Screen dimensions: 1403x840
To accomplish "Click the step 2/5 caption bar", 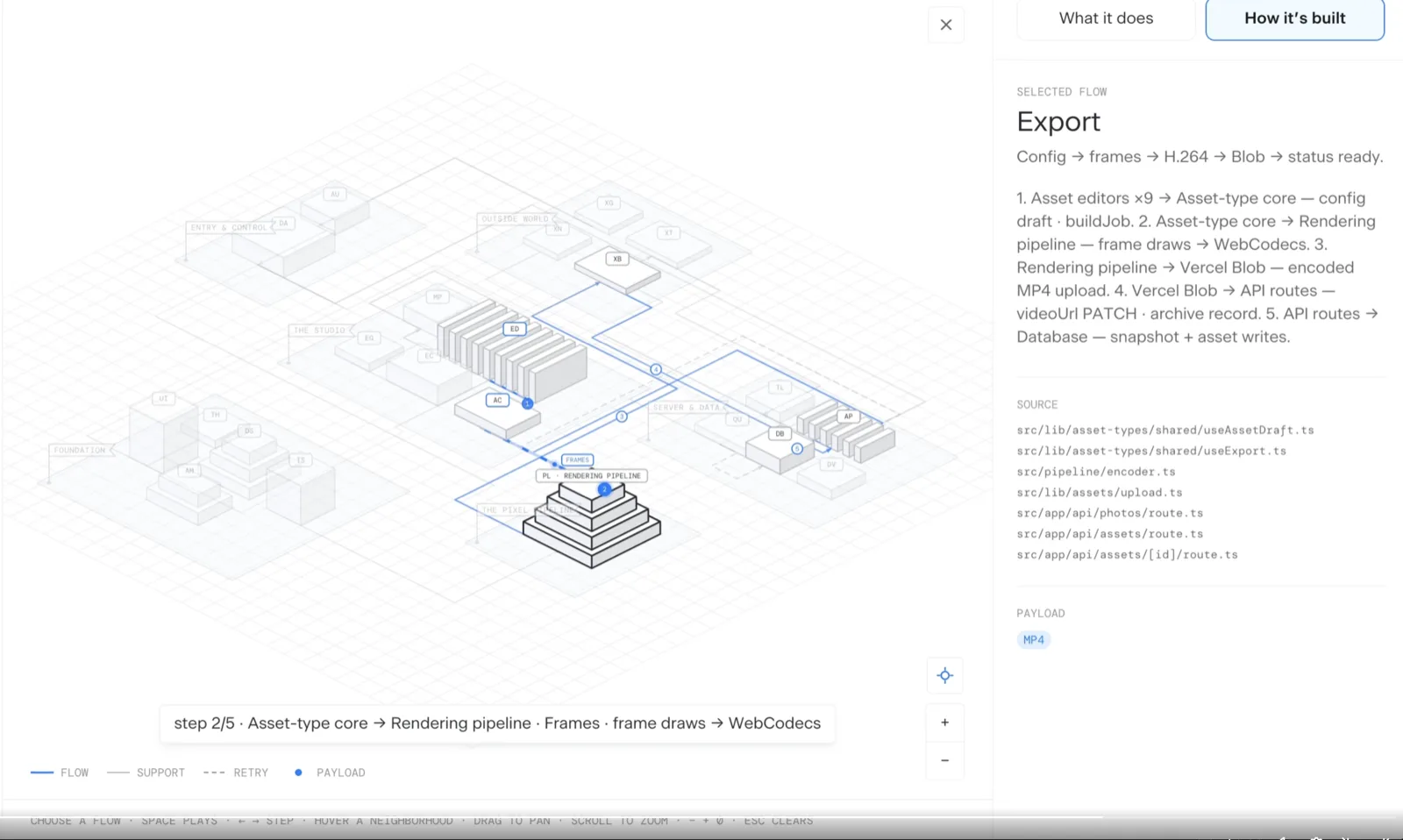I will [x=497, y=723].
